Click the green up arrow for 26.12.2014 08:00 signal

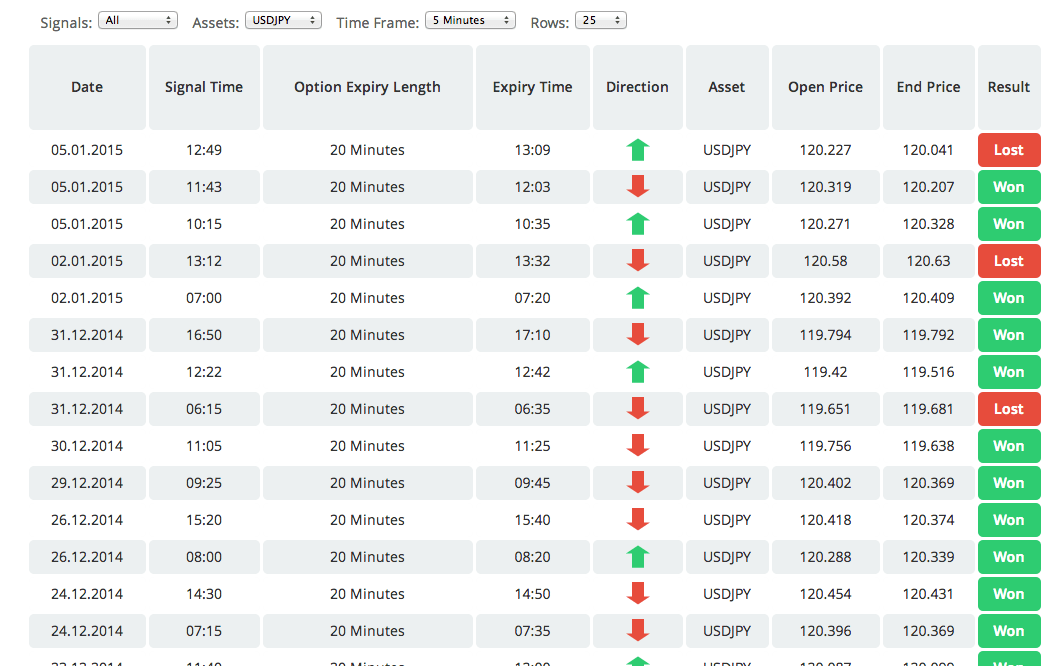[638, 557]
